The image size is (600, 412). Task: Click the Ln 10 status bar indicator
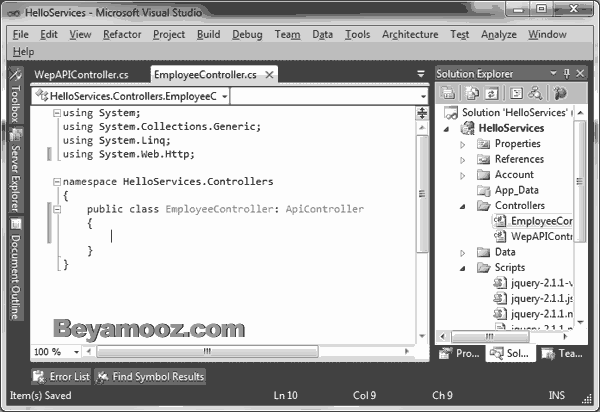coord(285,395)
